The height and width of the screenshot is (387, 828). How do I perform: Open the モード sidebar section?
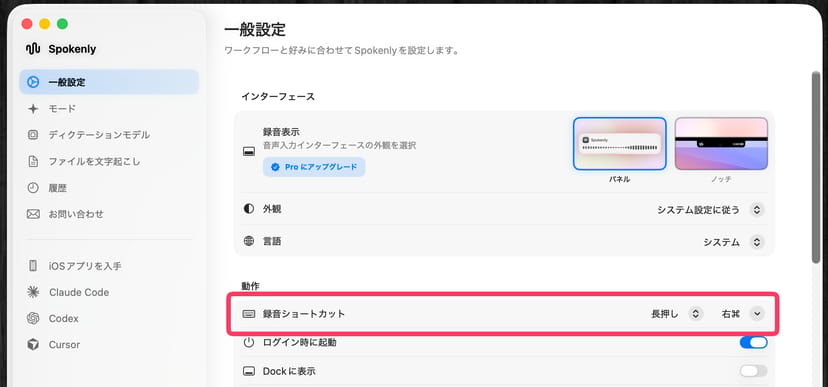click(x=109, y=109)
